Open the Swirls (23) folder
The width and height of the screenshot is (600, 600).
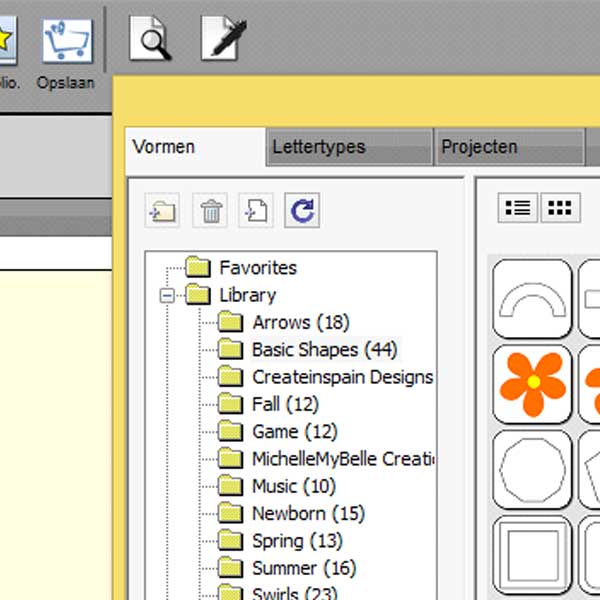click(277, 592)
